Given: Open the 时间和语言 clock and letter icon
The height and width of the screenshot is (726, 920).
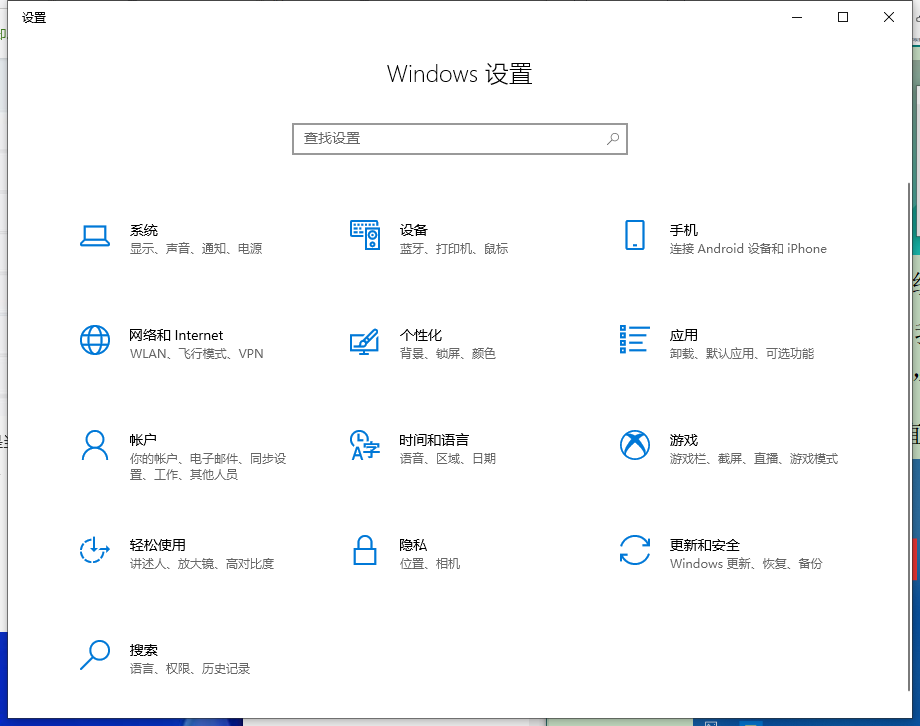Looking at the screenshot, I should pyautogui.click(x=365, y=445).
